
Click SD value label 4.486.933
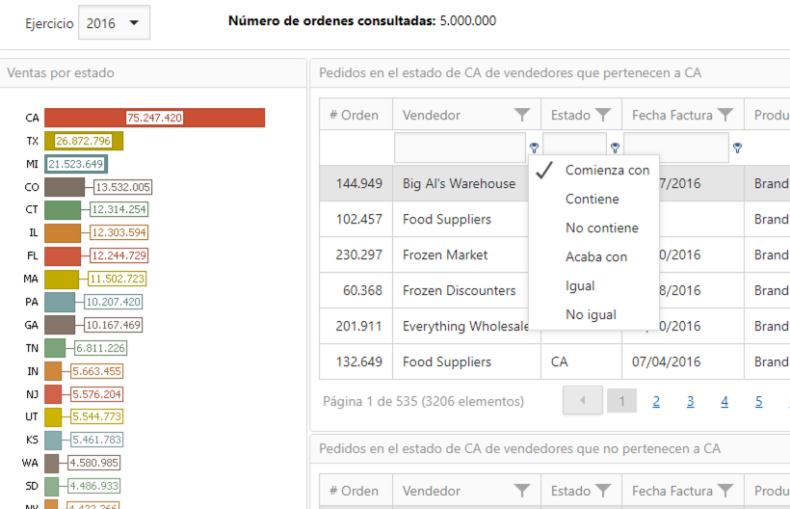[94, 486]
